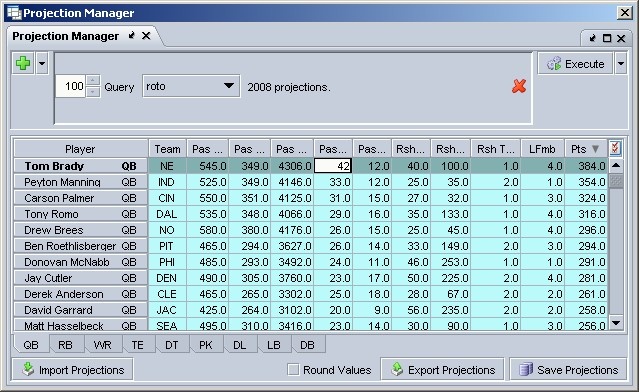The height and width of the screenshot is (392, 639).
Task: Remove the query with the red X icon
Action: click(x=519, y=86)
